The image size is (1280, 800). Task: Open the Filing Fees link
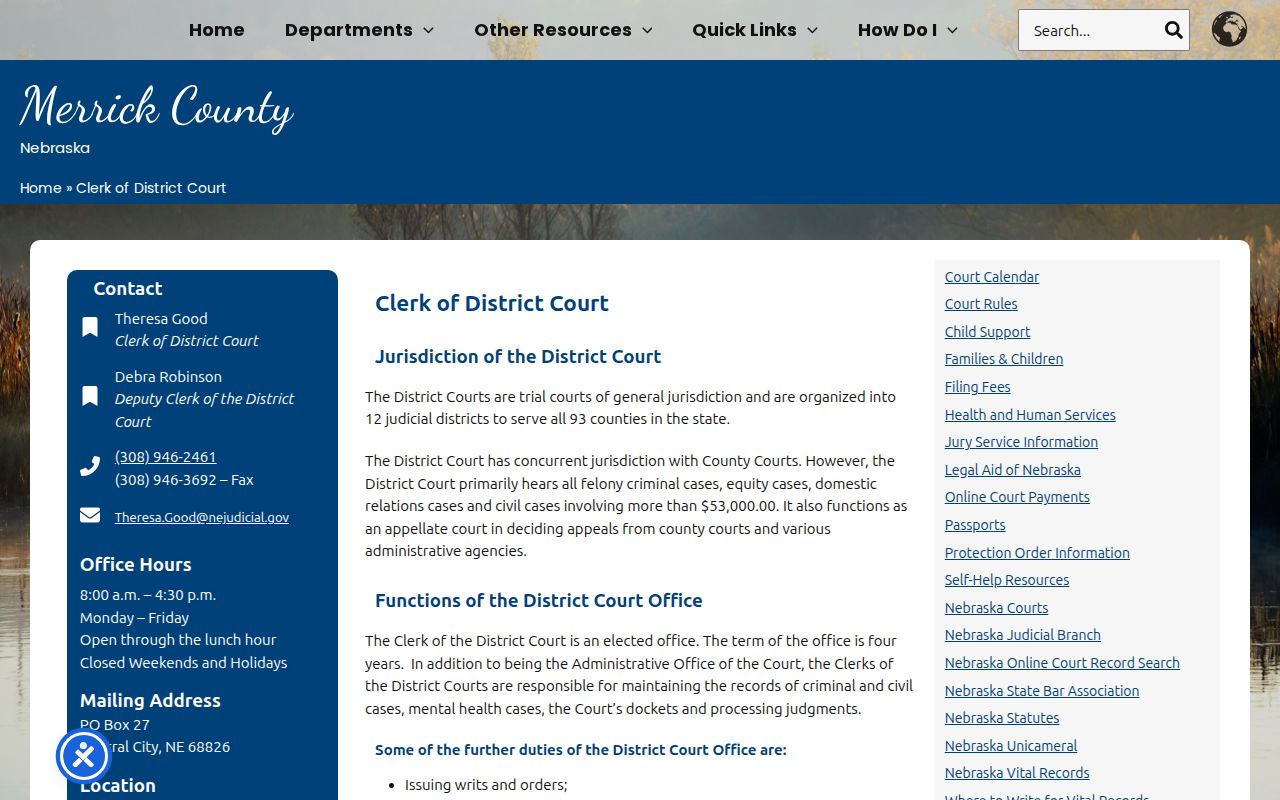point(978,387)
